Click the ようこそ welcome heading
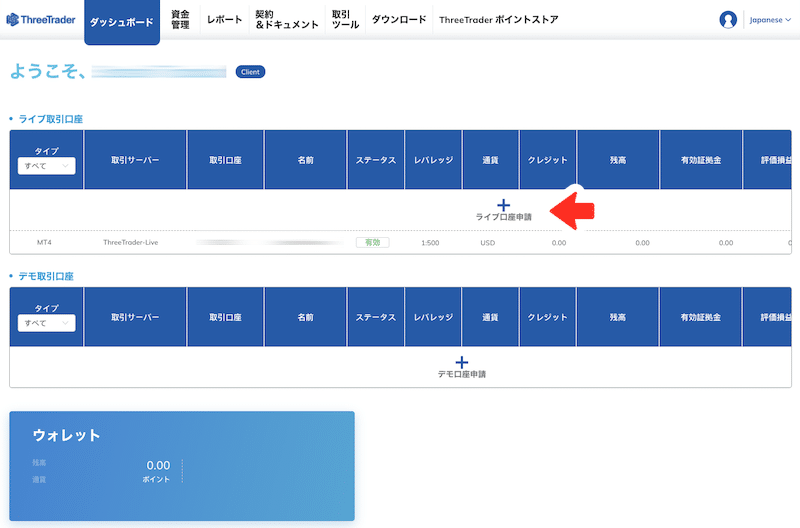 [48, 71]
